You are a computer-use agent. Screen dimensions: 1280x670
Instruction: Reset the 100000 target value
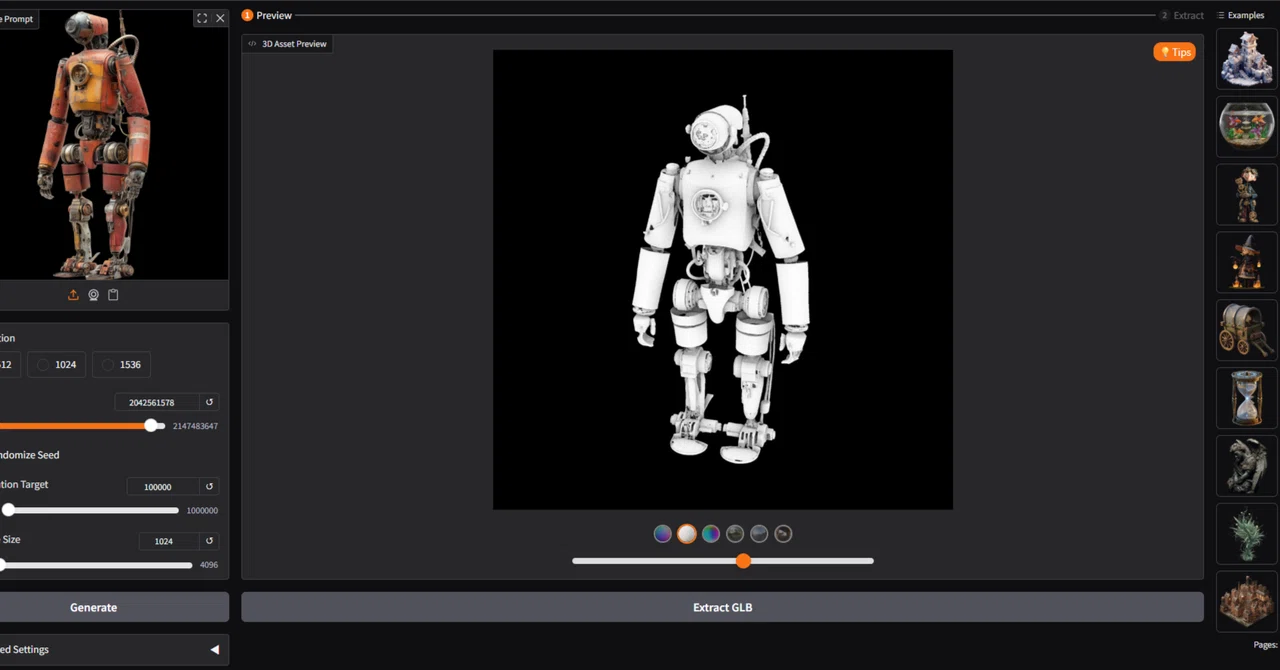pyautogui.click(x=209, y=486)
